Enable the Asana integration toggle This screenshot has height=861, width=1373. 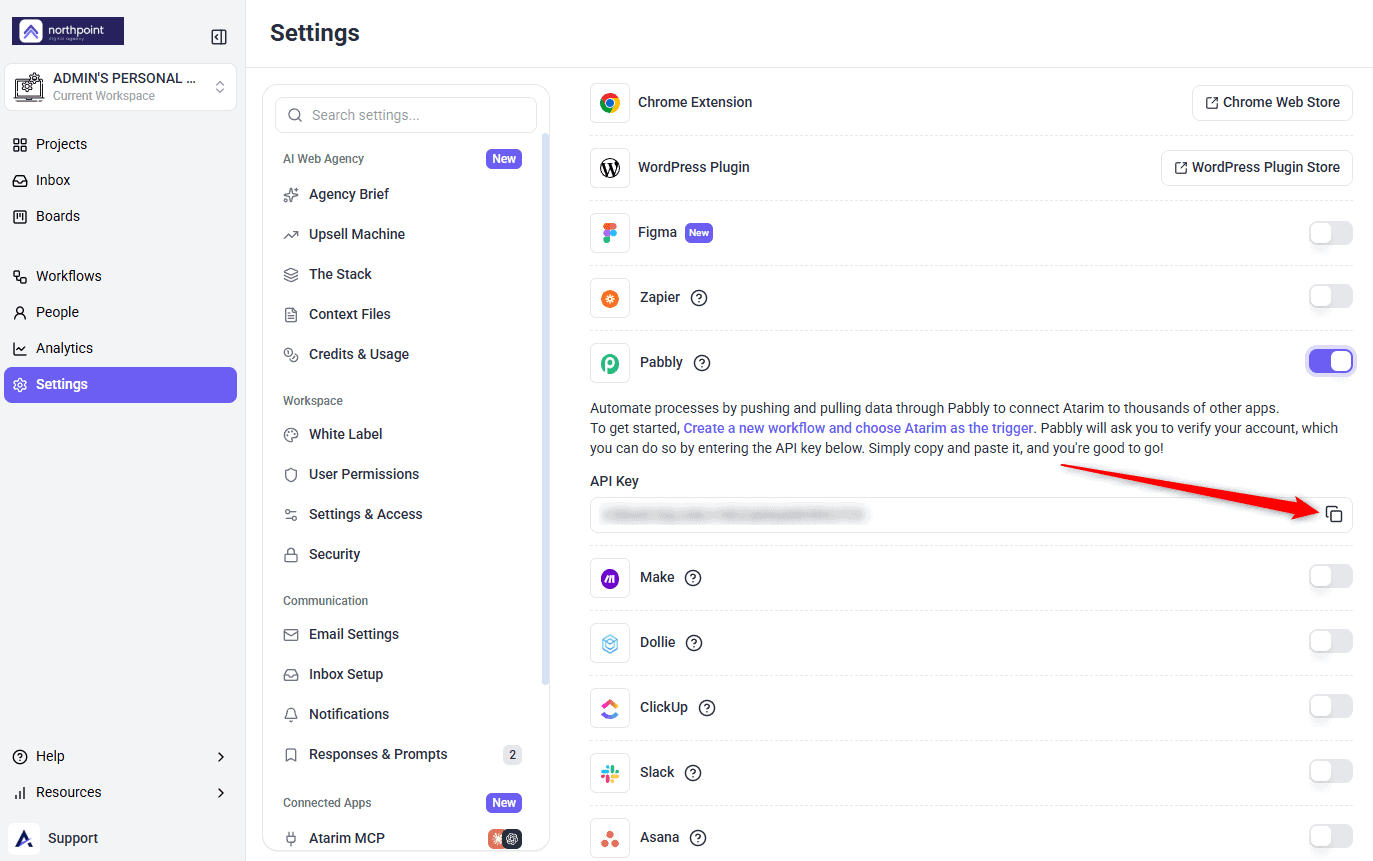(x=1331, y=836)
